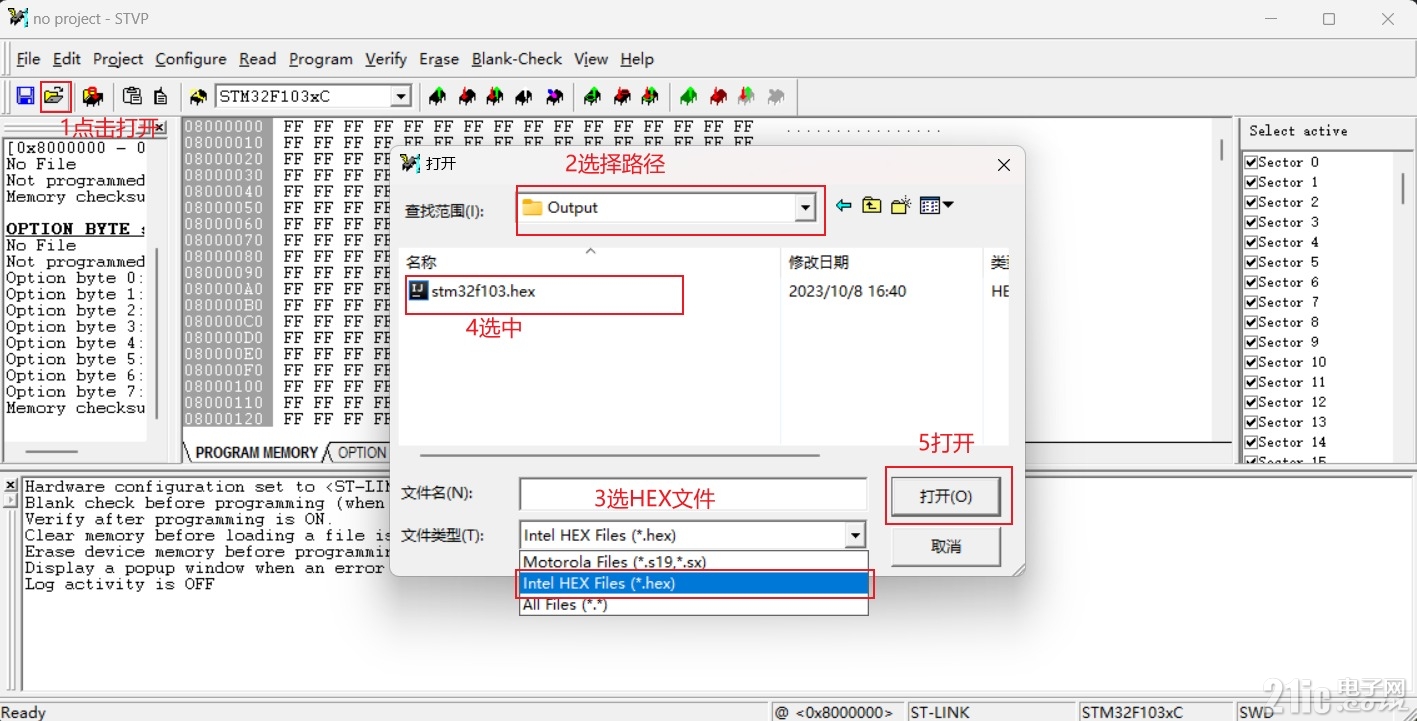The height and width of the screenshot is (721, 1417).
Task: Click the grayed-out gray chip toolbar icon
Action: pyautogui.click(x=775, y=96)
